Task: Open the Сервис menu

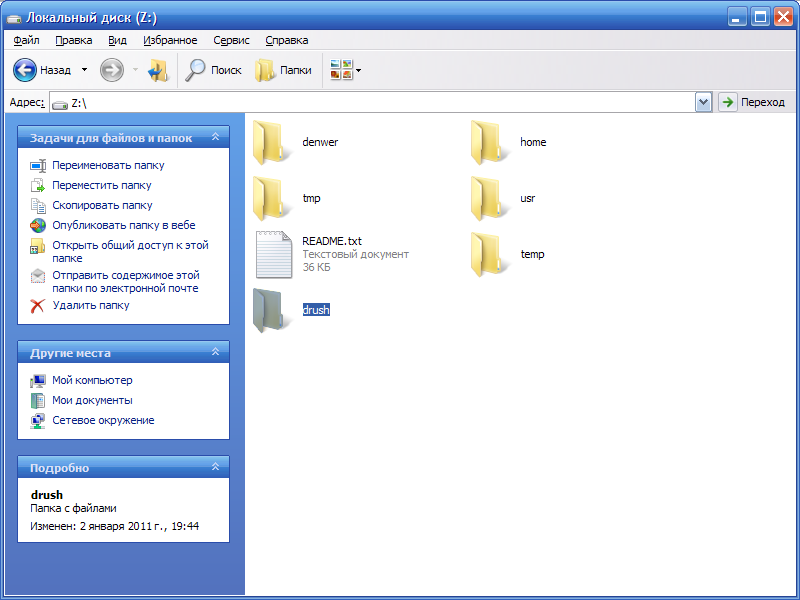Action: [x=232, y=40]
